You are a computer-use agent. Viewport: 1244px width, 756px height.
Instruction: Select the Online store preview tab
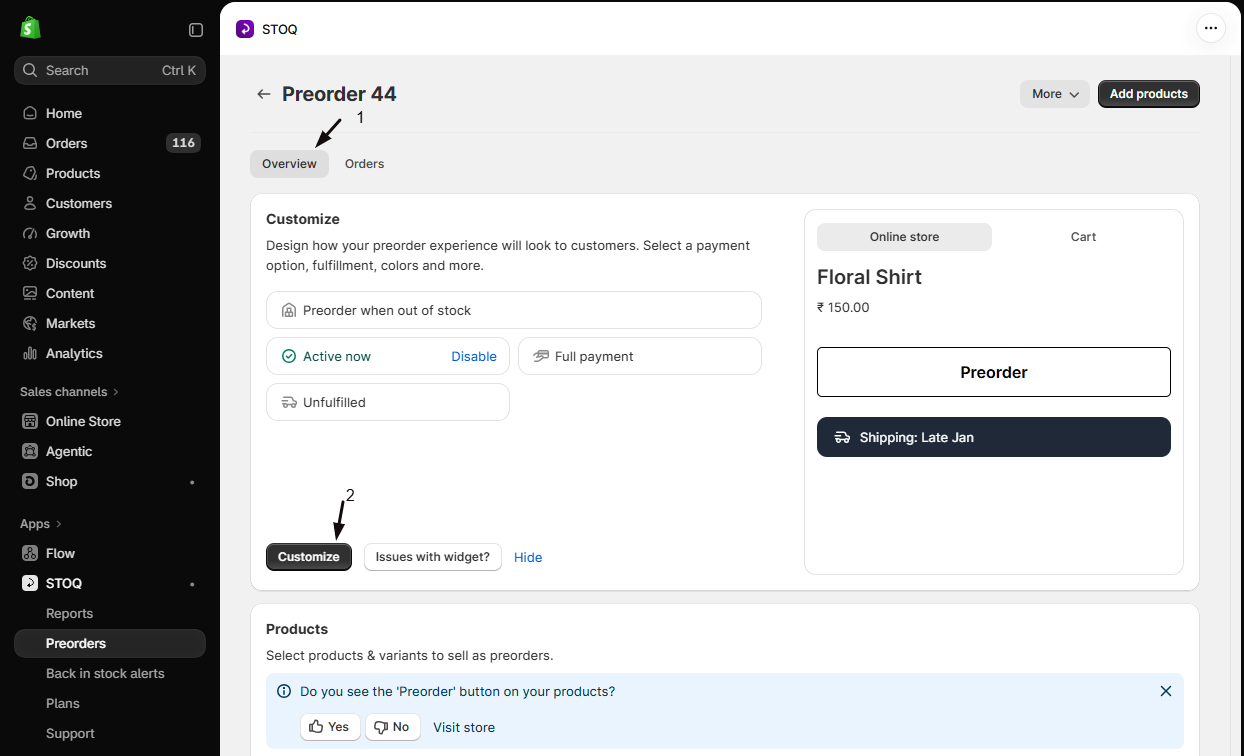click(904, 237)
